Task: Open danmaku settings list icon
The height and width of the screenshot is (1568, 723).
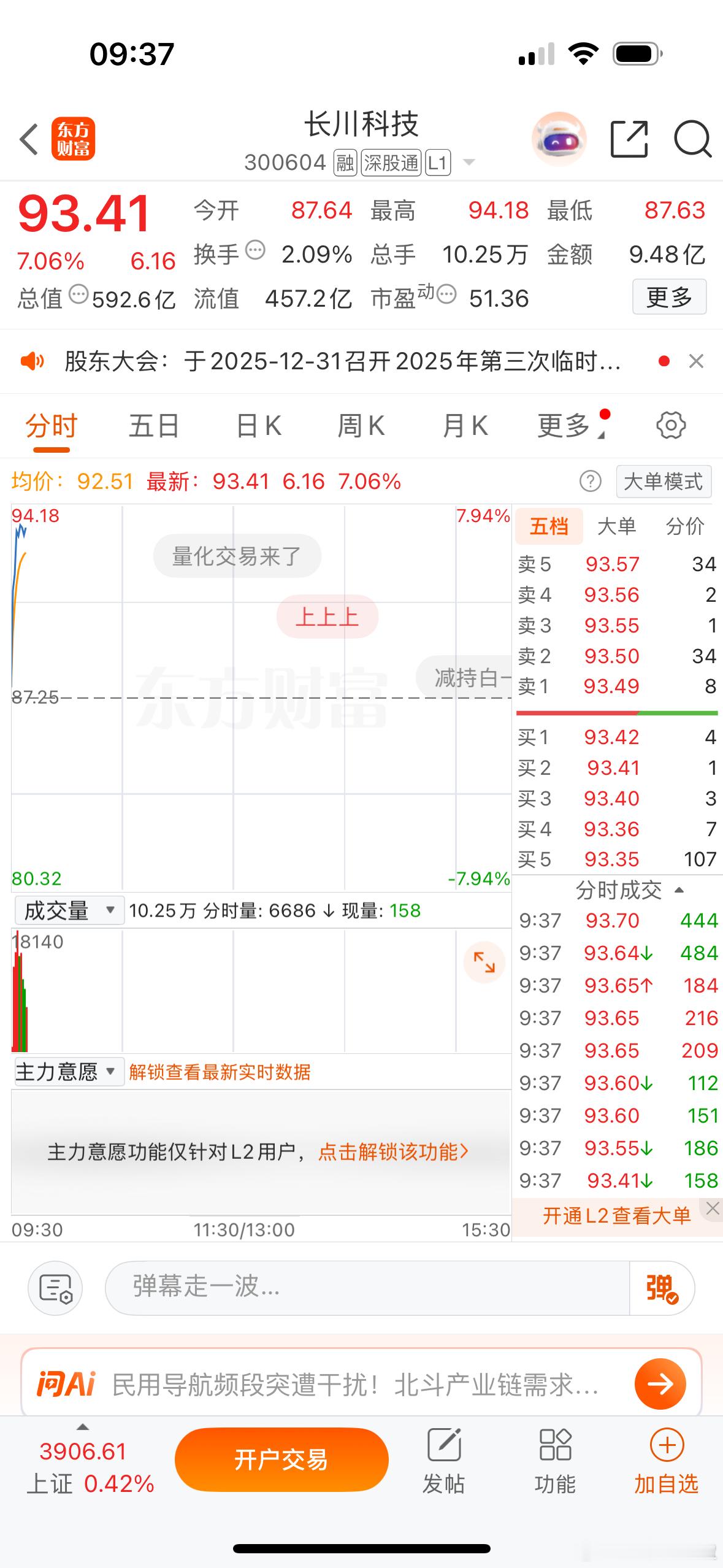Action: [56, 1288]
